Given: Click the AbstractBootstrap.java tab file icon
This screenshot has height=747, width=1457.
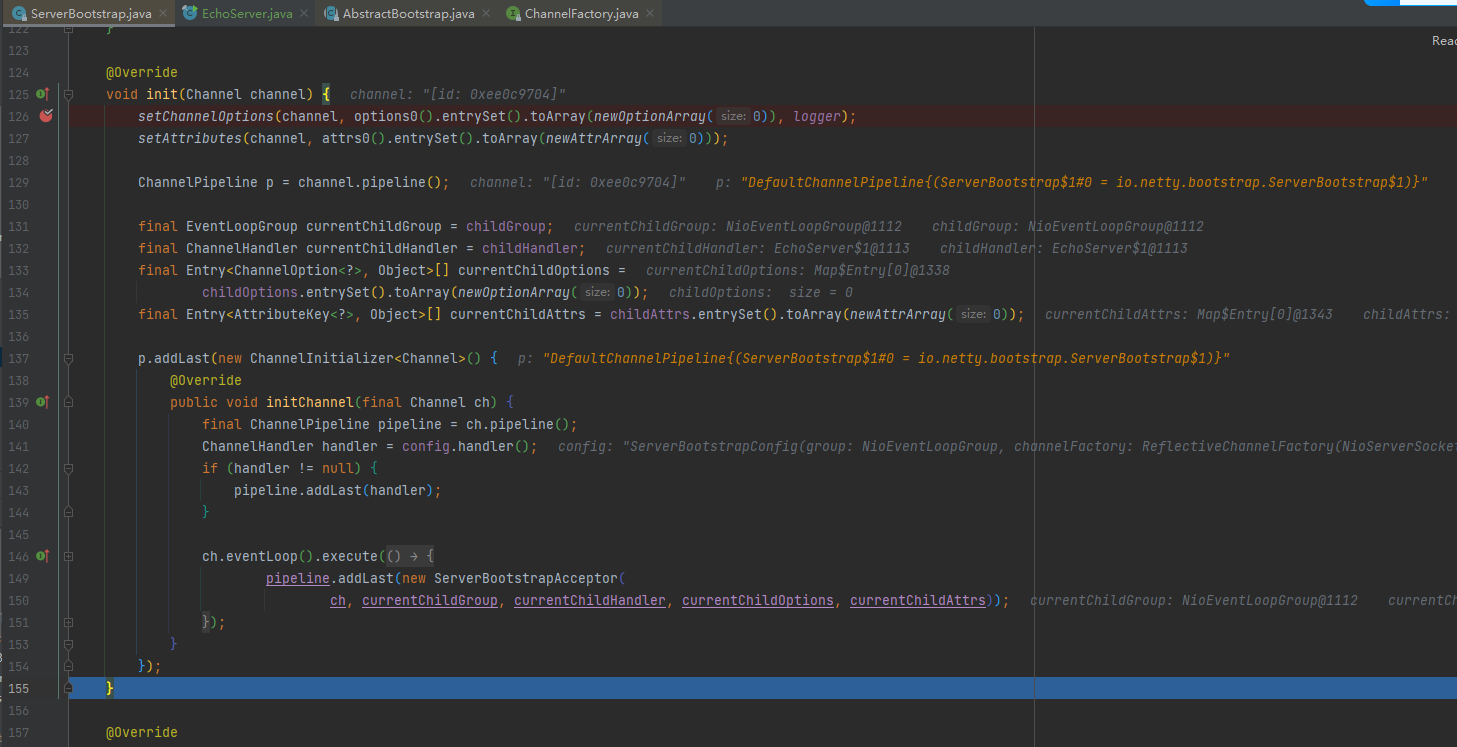Looking at the screenshot, I should pyautogui.click(x=331, y=14).
